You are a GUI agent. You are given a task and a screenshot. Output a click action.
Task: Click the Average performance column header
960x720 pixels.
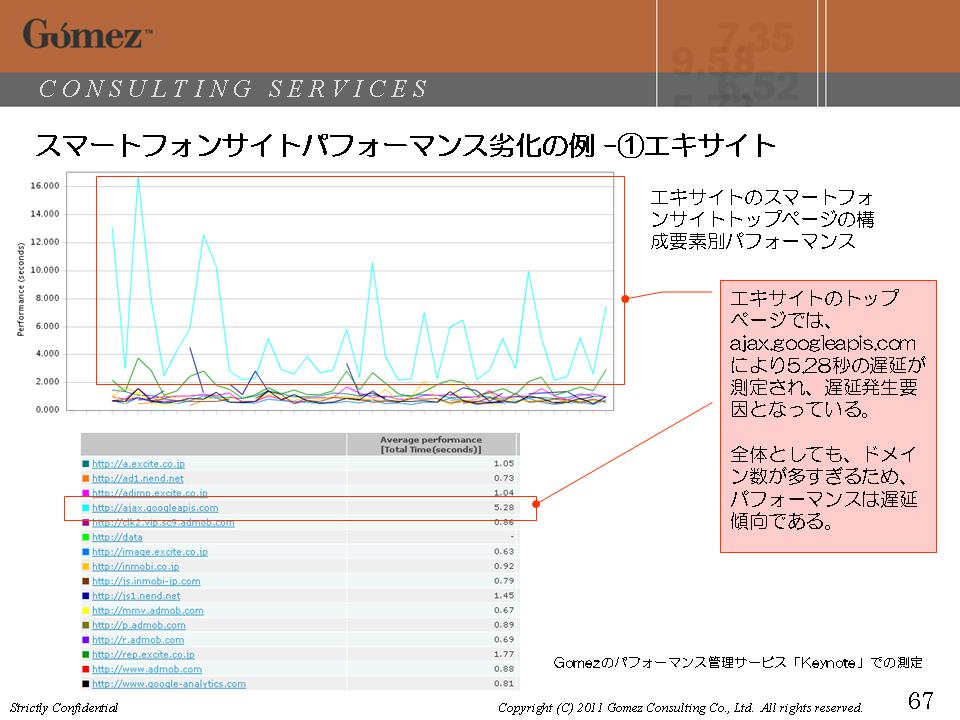tap(431, 444)
